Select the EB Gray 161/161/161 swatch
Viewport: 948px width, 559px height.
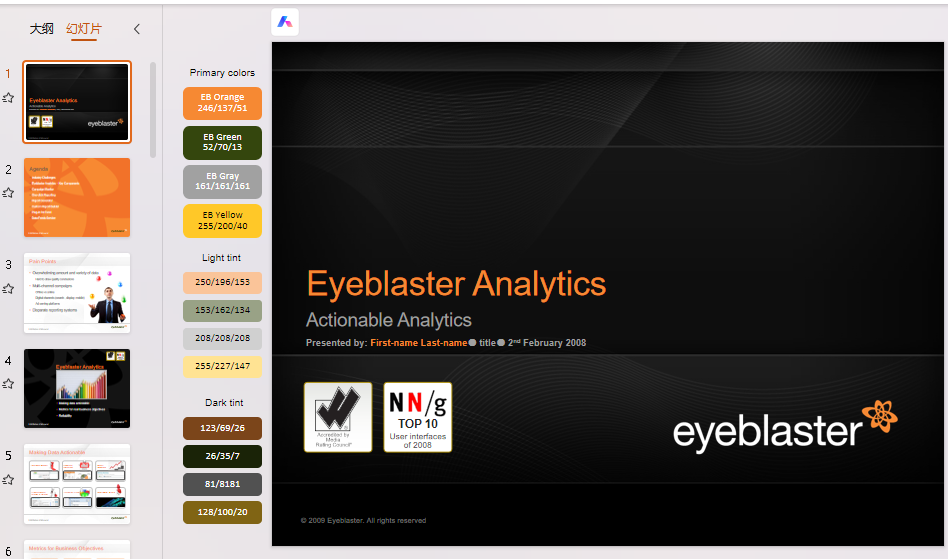click(222, 181)
